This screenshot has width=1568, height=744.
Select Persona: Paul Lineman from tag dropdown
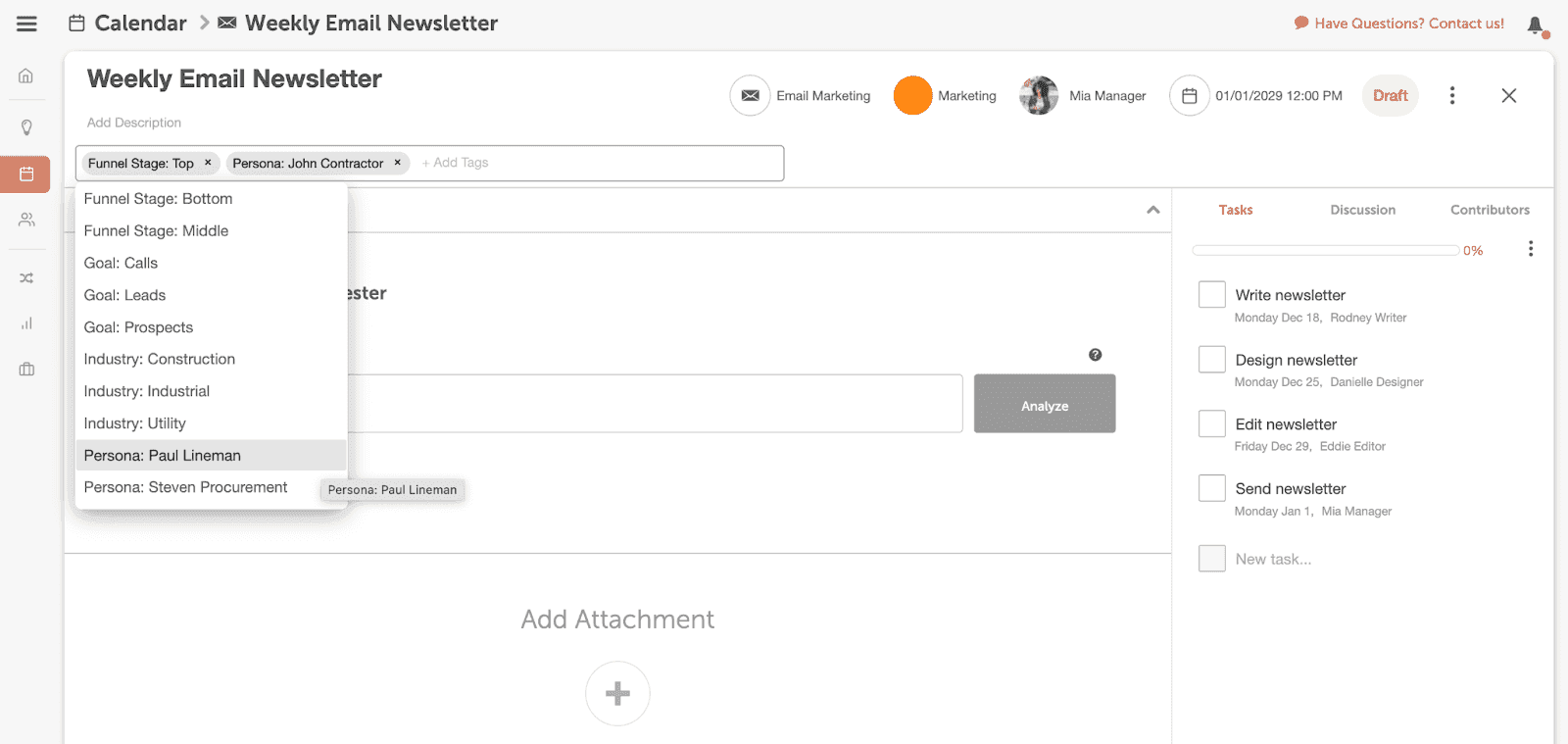click(163, 456)
